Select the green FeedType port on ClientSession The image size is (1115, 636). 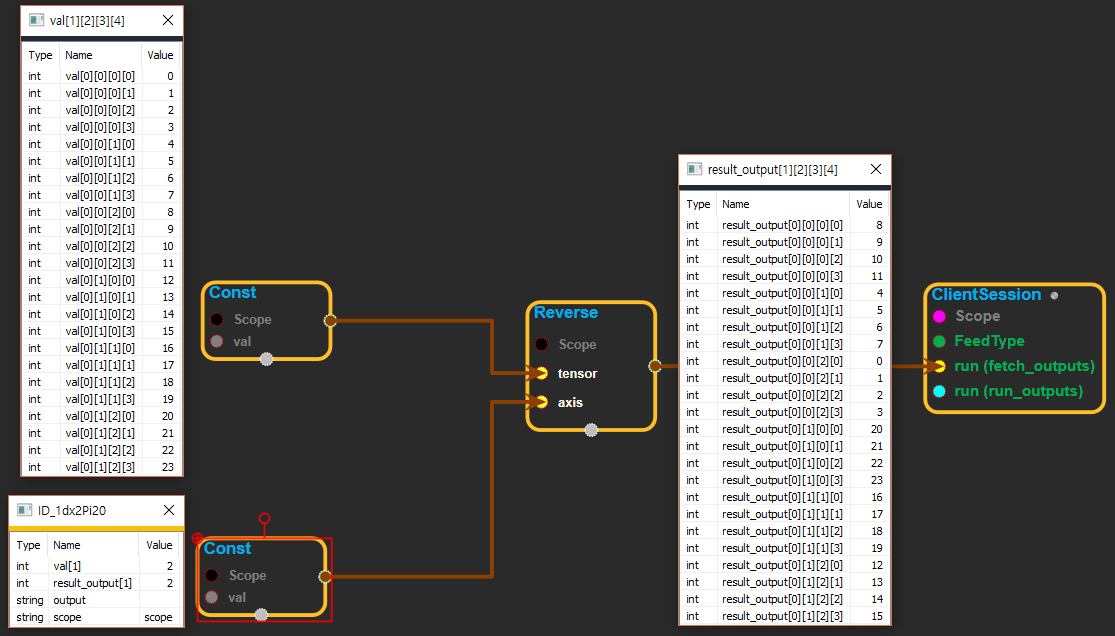pos(939,341)
